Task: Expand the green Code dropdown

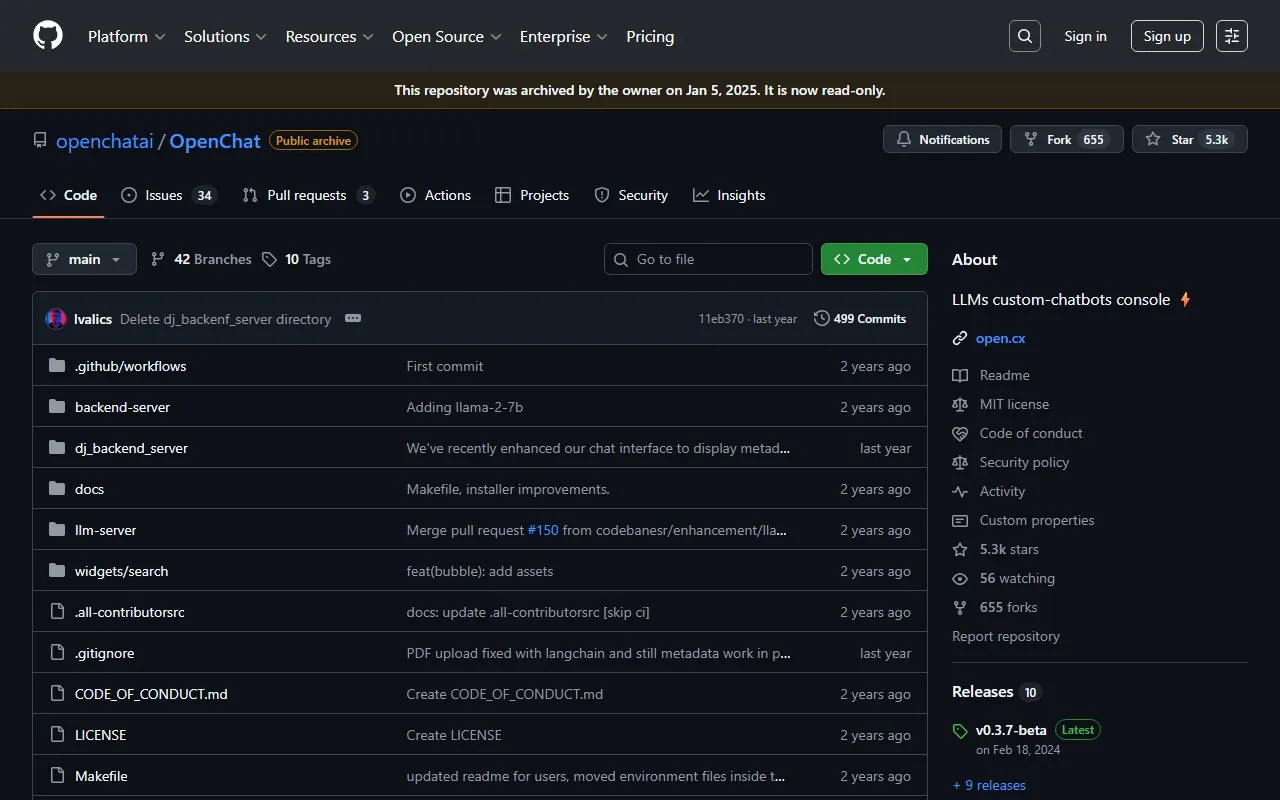Action: [874, 259]
